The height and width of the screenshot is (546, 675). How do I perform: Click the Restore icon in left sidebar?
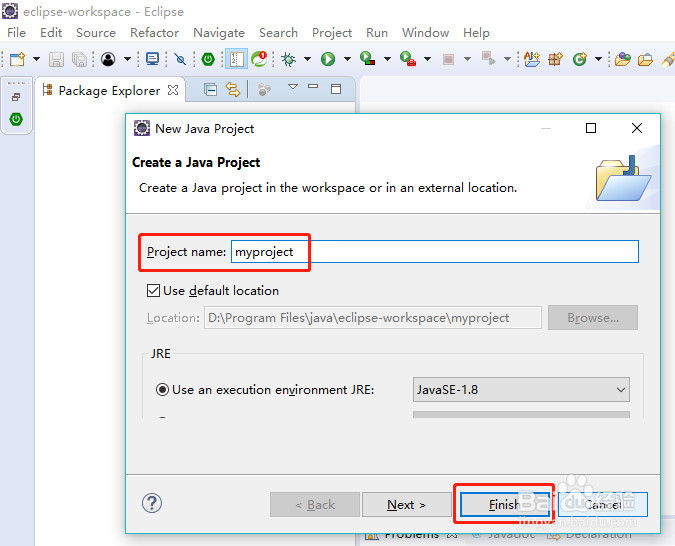16,97
